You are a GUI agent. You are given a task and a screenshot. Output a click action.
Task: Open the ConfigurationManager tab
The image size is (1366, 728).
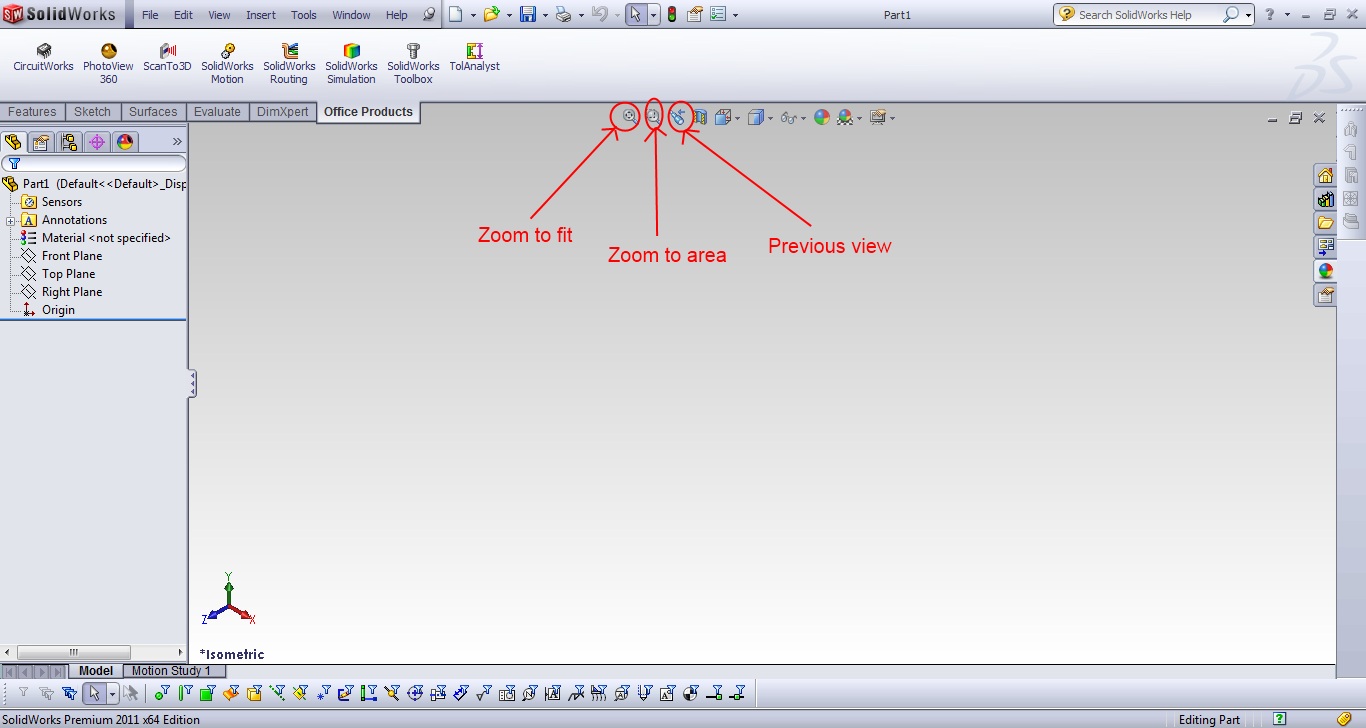click(x=69, y=142)
